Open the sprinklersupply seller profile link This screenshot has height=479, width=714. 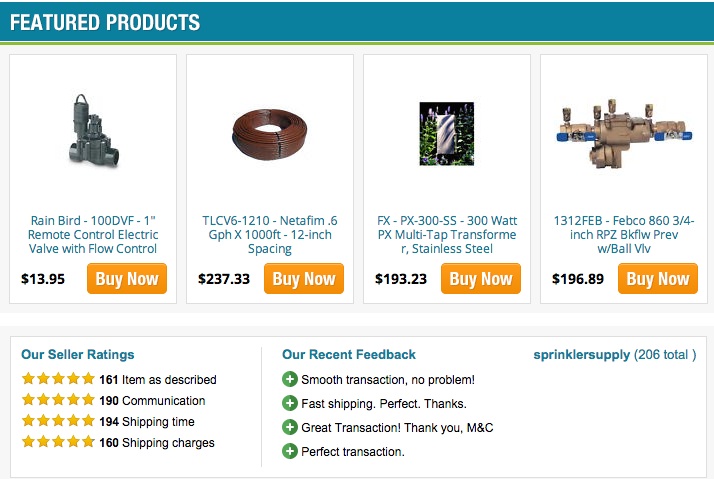pos(581,355)
